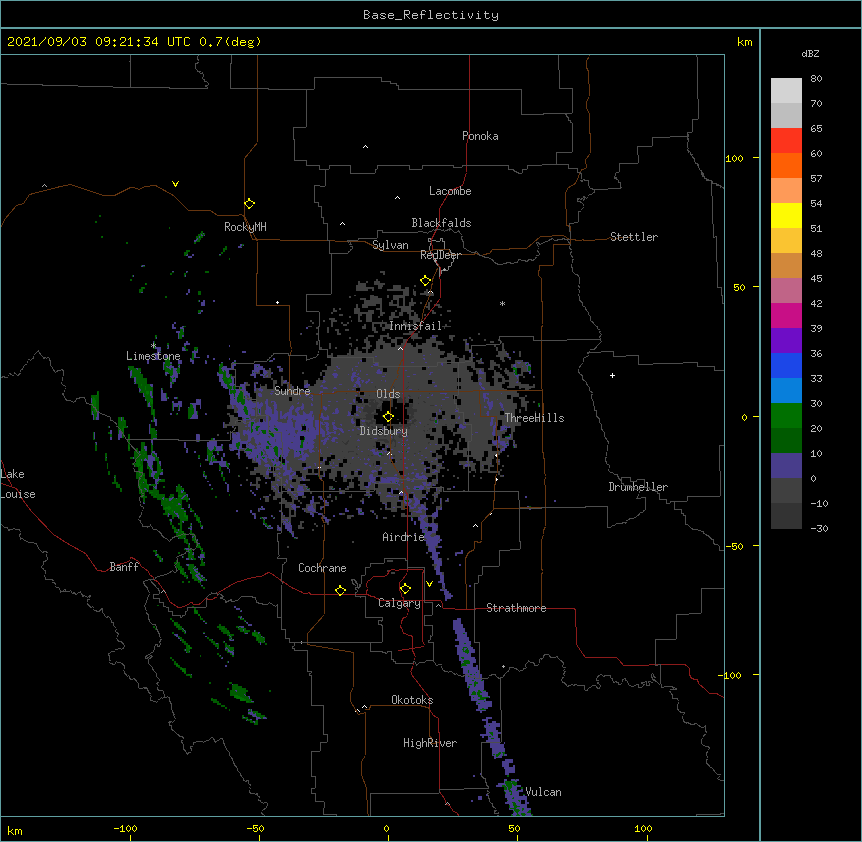This screenshot has width=862, height=842.
Task: Click the -50 tick label on the right axis
Action: click(734, 546)
